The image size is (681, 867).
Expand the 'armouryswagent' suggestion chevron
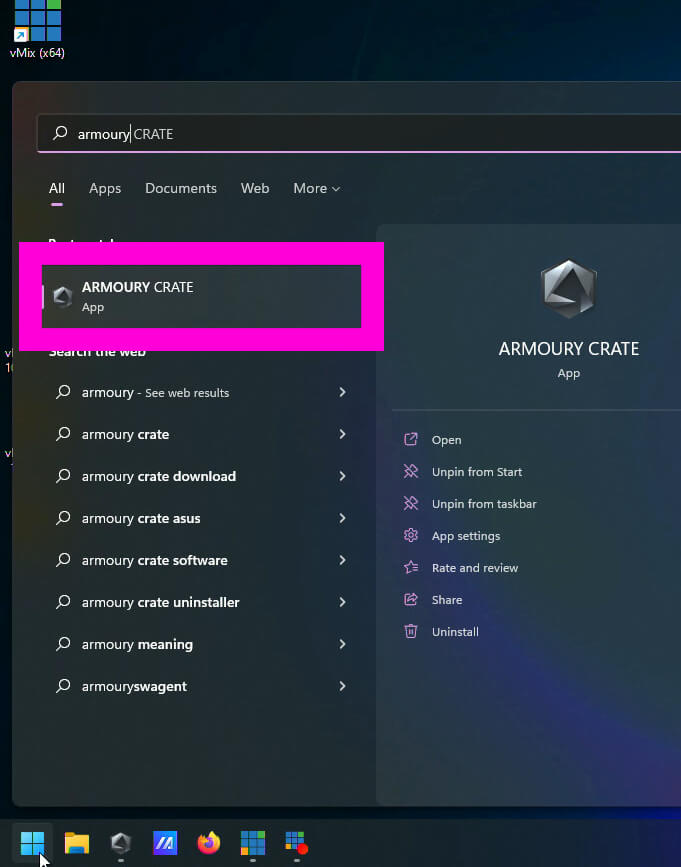pyautogui.click(x=342, y=686)
